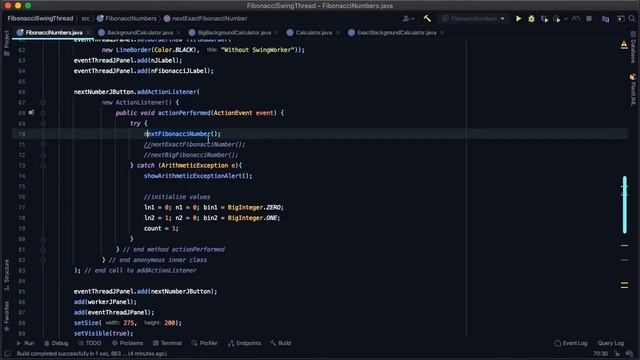The image size is (640, 360).
Task: Open the Endpoints tool window
Action: pos(245,343)
